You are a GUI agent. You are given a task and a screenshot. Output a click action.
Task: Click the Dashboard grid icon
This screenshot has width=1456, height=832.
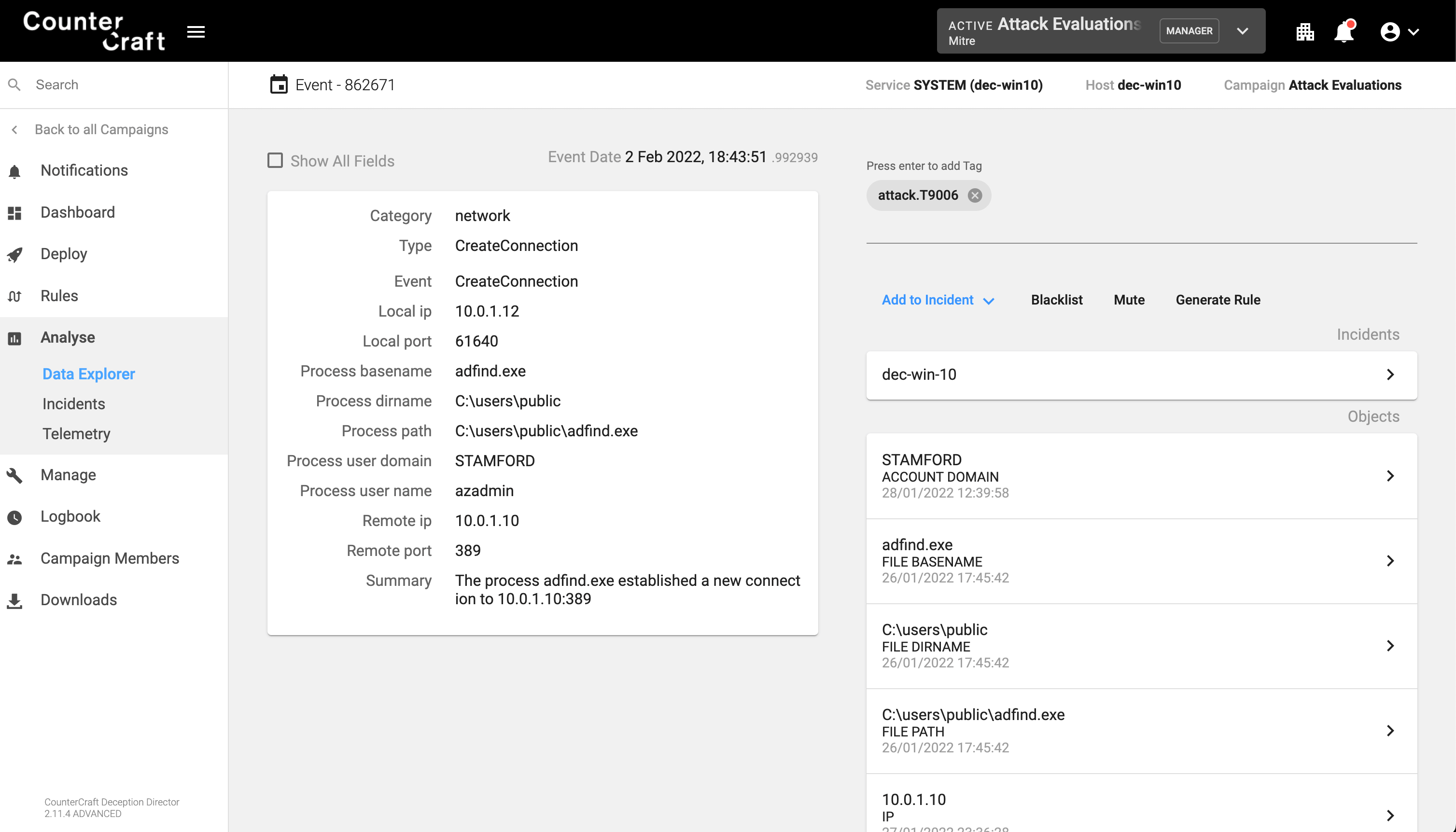point(15,213)
